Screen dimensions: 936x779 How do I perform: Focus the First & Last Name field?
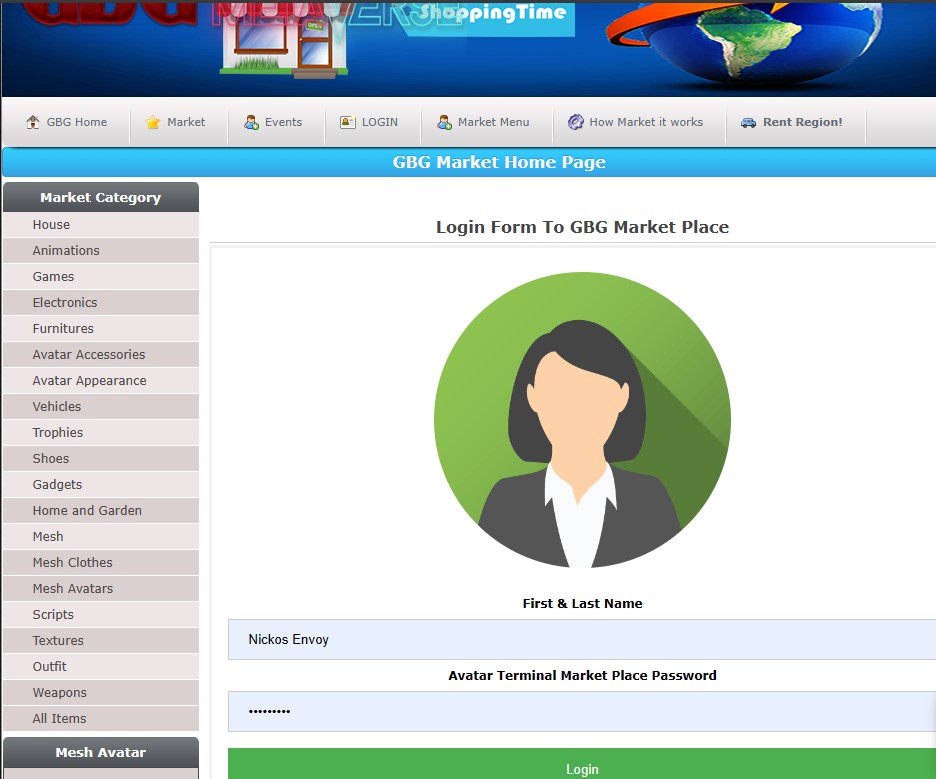click(x=582, y=639)
